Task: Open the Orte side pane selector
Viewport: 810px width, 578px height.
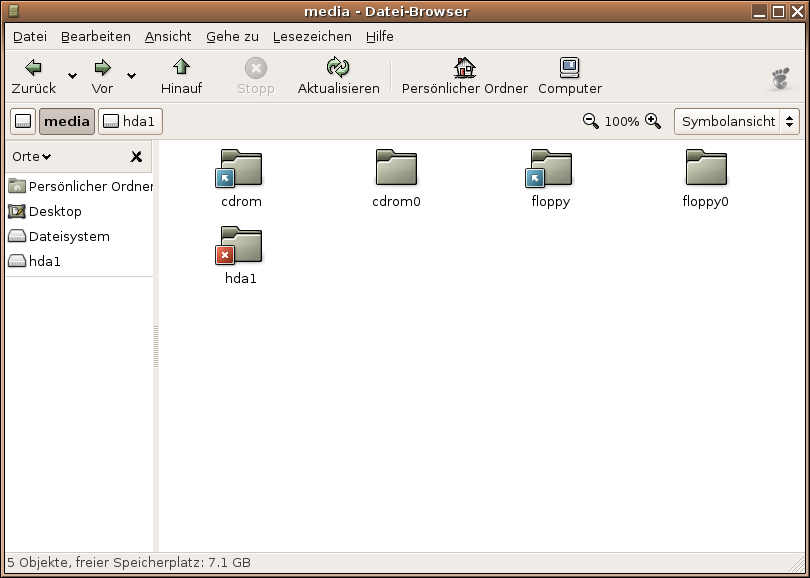Action: [x=32, y=157]
